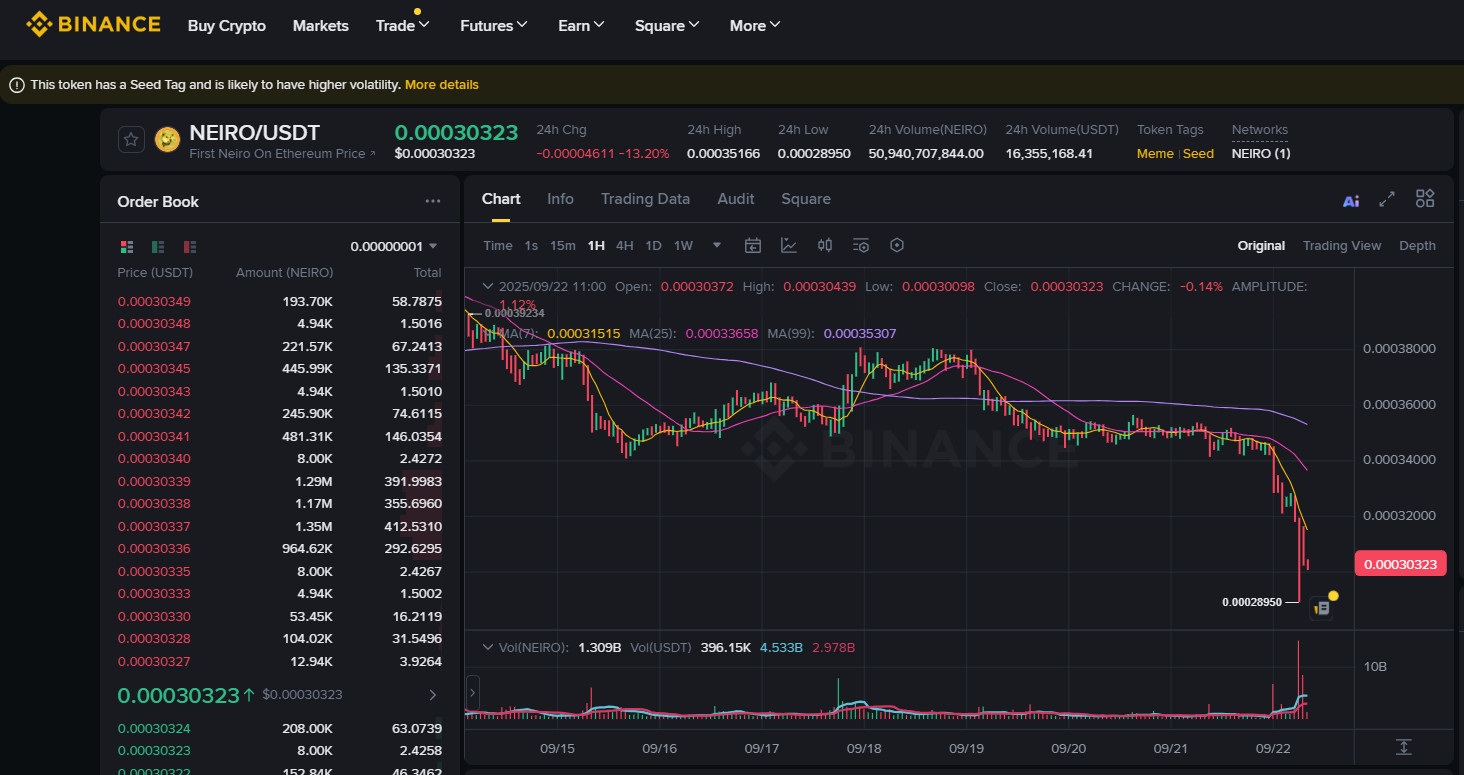Click the More details seed tag link
The image size is (1464, 775).
pos(442,85)
